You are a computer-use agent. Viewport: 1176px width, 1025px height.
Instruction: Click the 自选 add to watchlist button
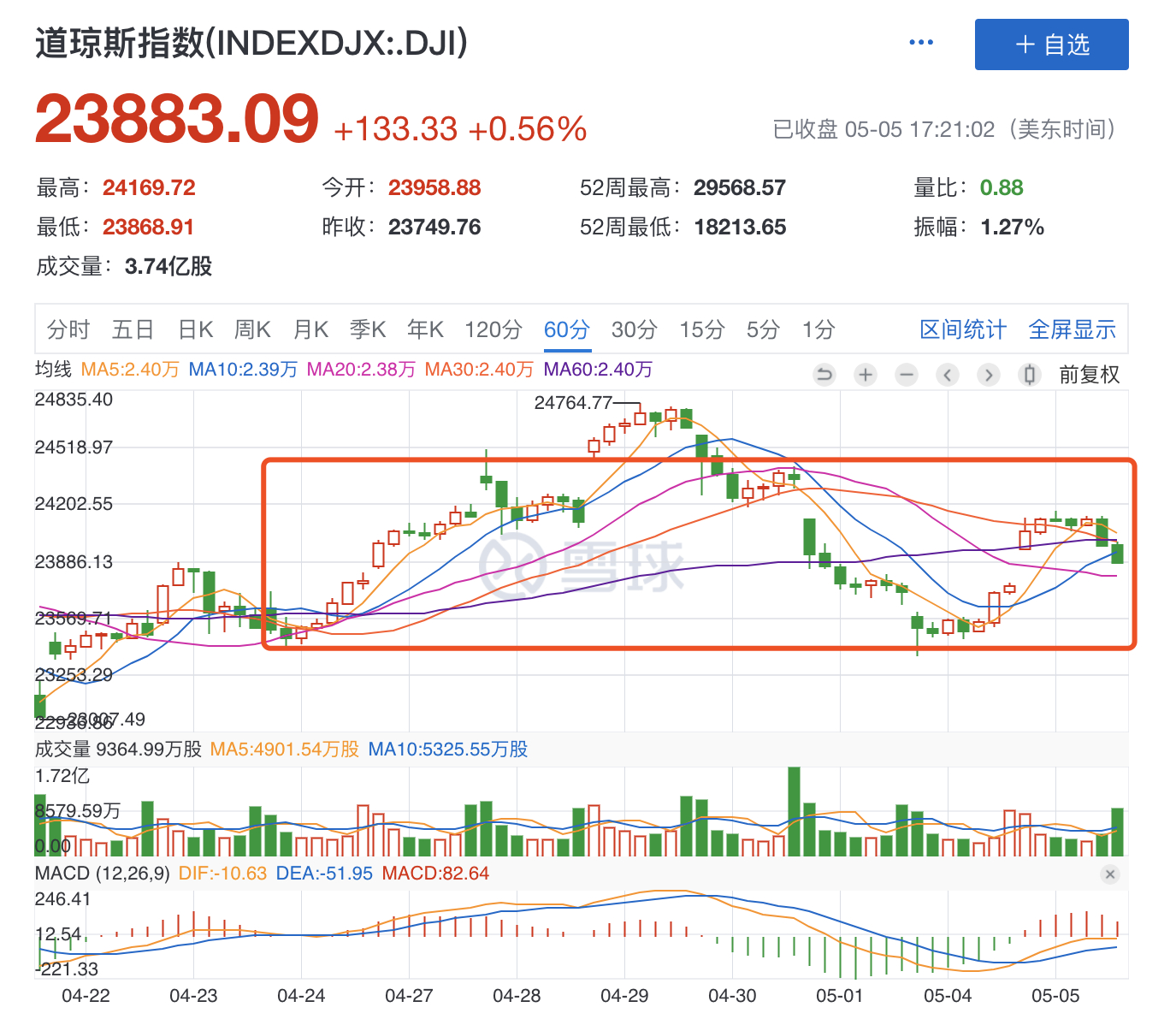tap(1052, 44)
